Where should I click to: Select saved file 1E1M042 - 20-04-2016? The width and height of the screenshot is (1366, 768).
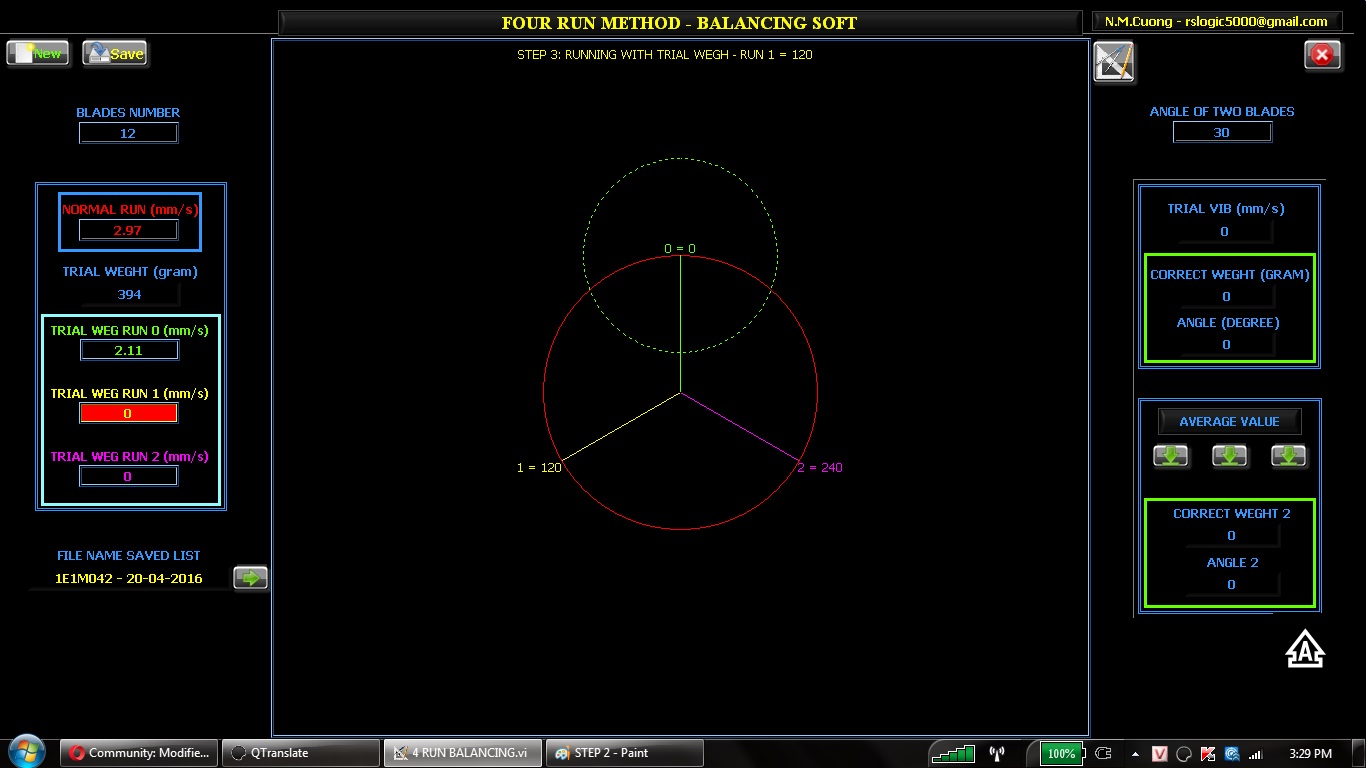tap(129, 578)
